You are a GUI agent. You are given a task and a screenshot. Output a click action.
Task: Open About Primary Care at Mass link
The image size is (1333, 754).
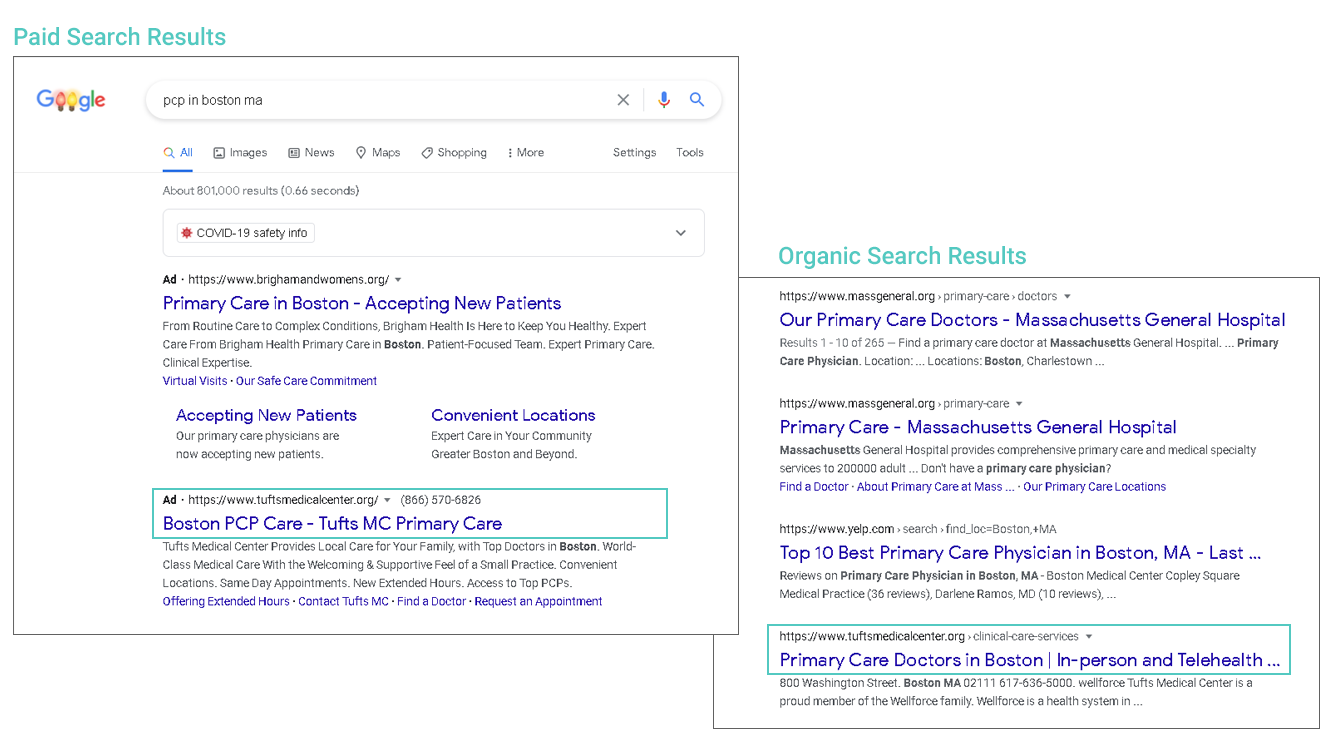935,487
